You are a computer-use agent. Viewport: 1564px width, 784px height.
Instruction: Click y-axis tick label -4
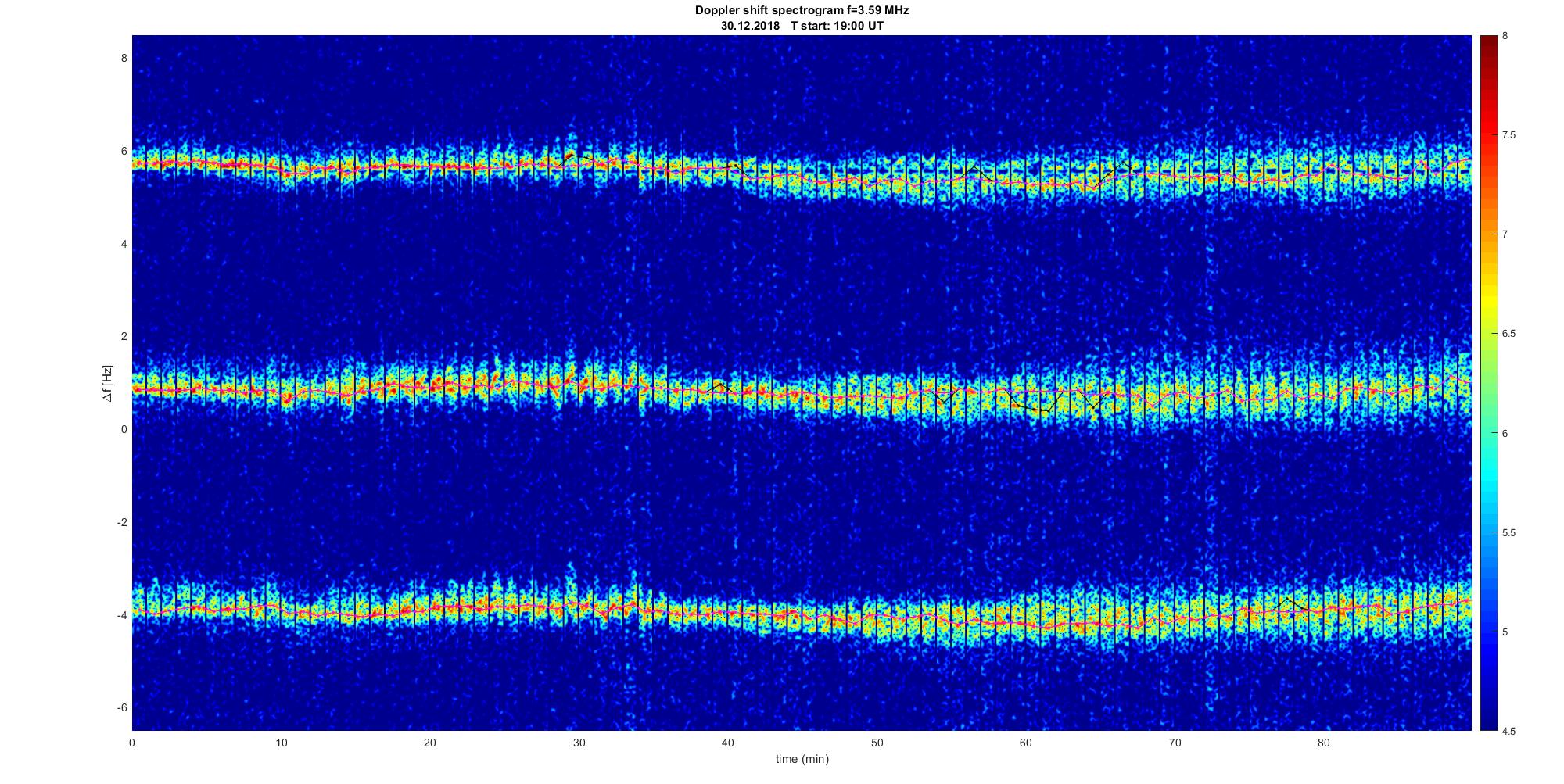[122, 615]
